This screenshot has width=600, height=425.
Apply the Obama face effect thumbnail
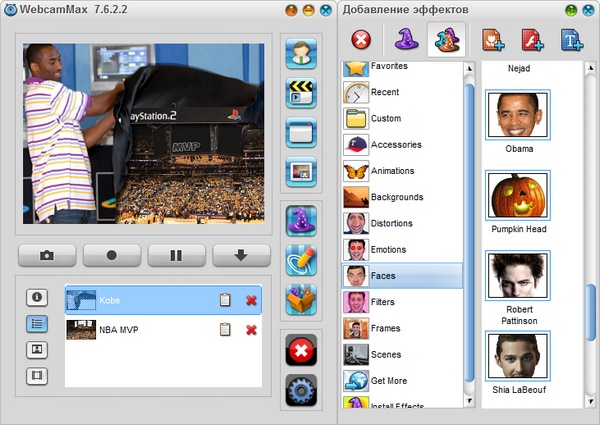[x=518, y=115]
